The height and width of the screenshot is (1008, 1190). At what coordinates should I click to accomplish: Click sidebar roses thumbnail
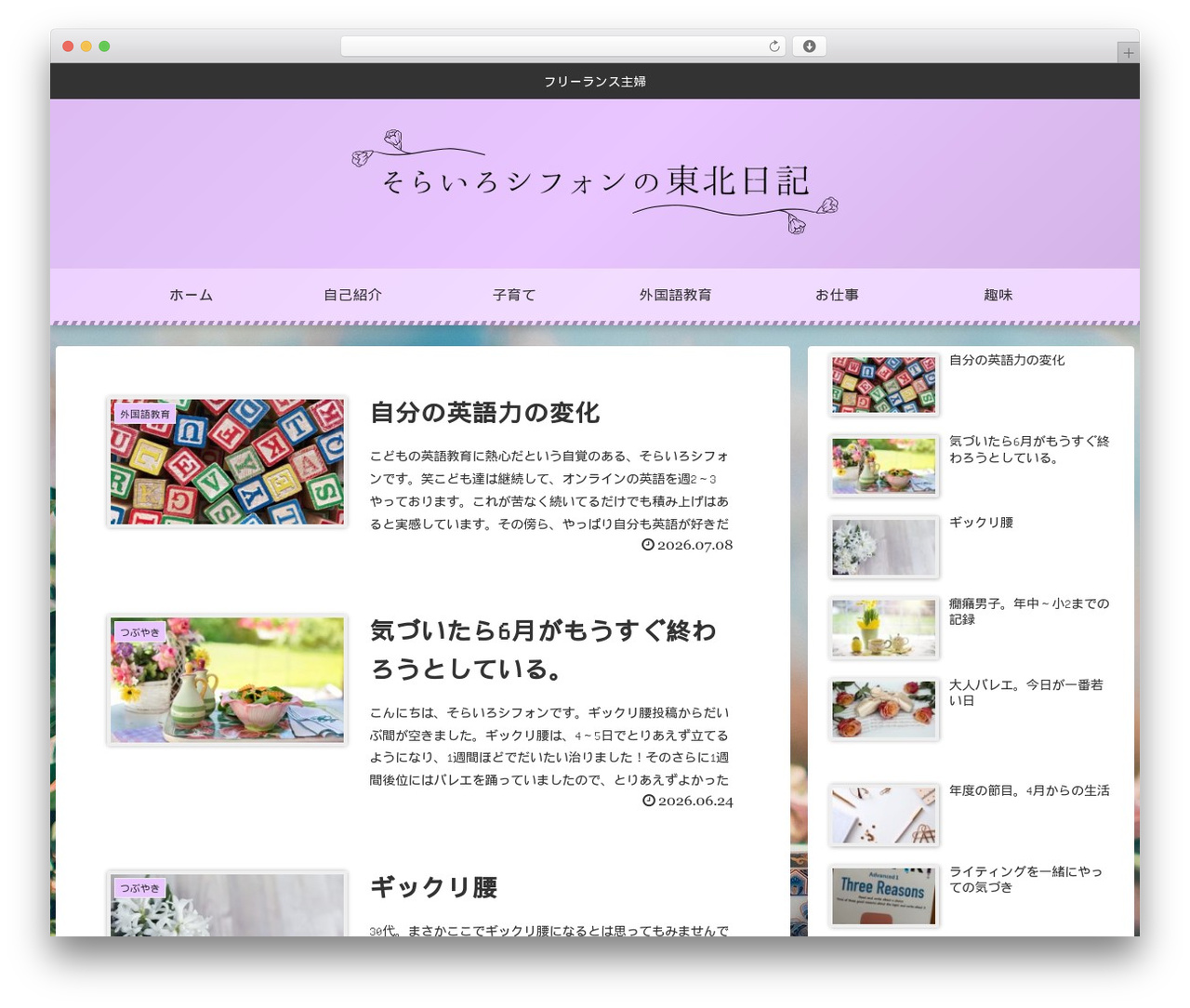[884, 710]
